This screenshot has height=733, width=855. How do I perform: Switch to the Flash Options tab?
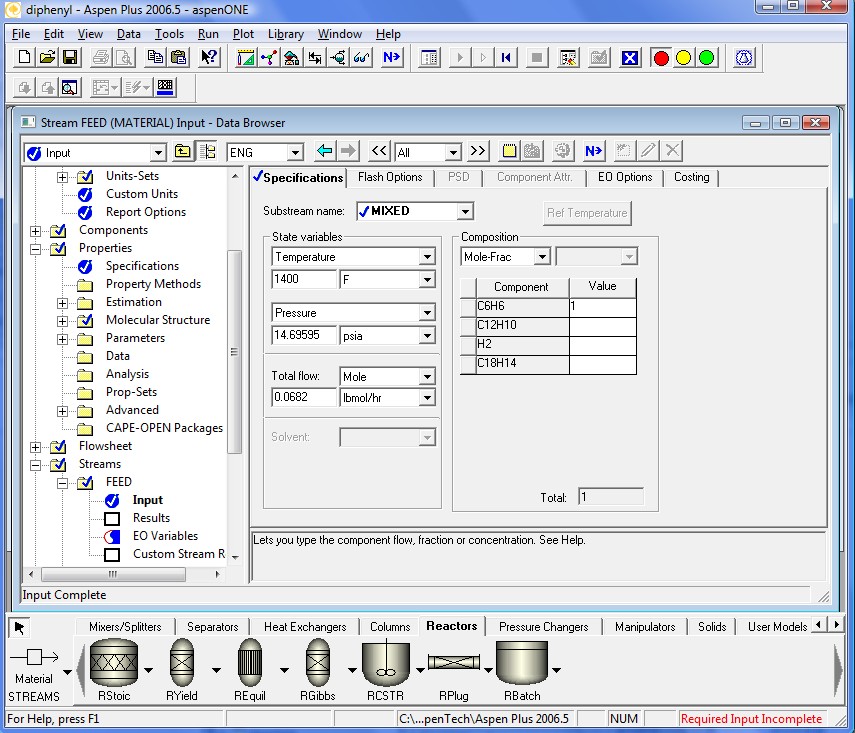click(390, 177)
